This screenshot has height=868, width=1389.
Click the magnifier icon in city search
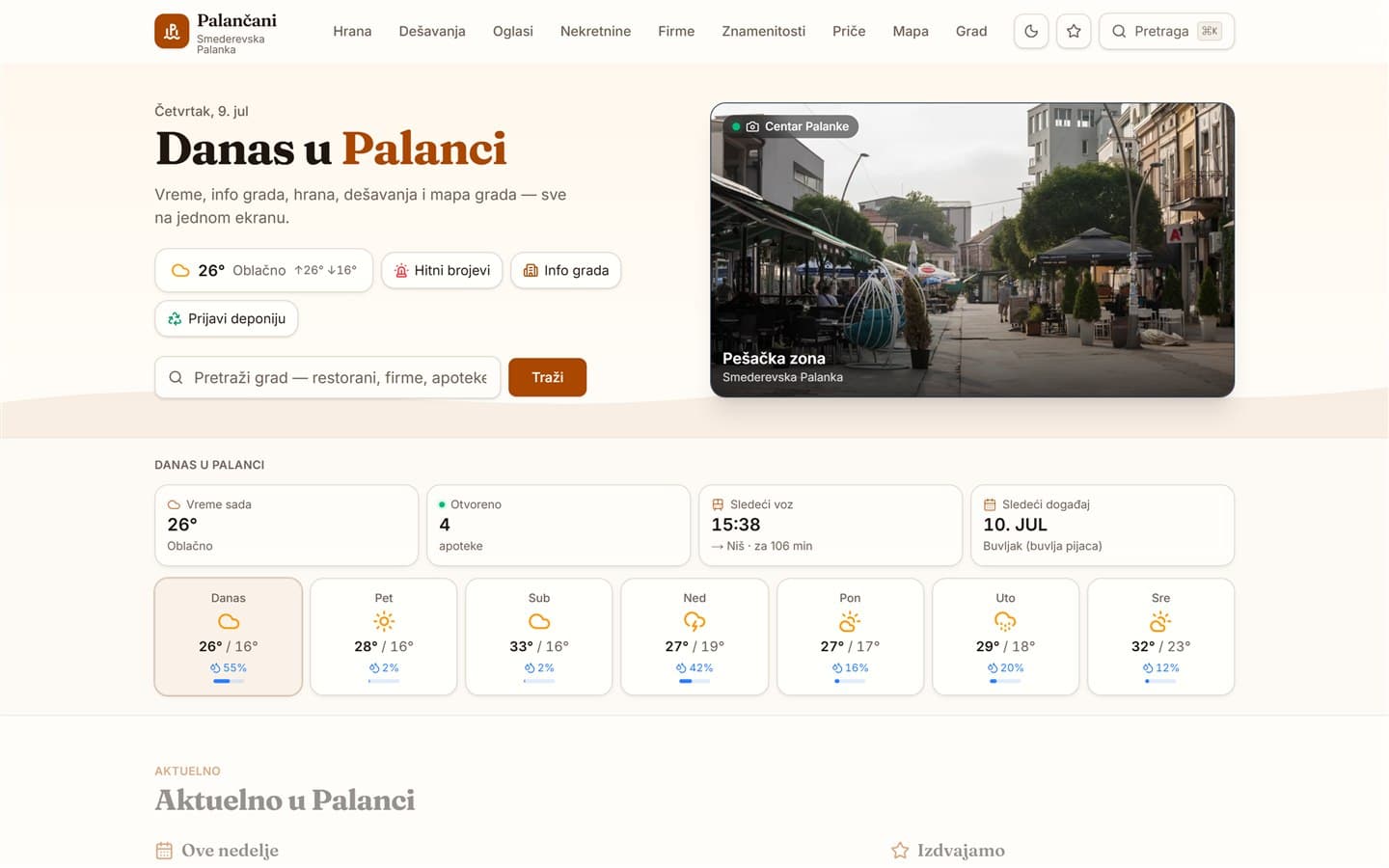tap(176, 377)
